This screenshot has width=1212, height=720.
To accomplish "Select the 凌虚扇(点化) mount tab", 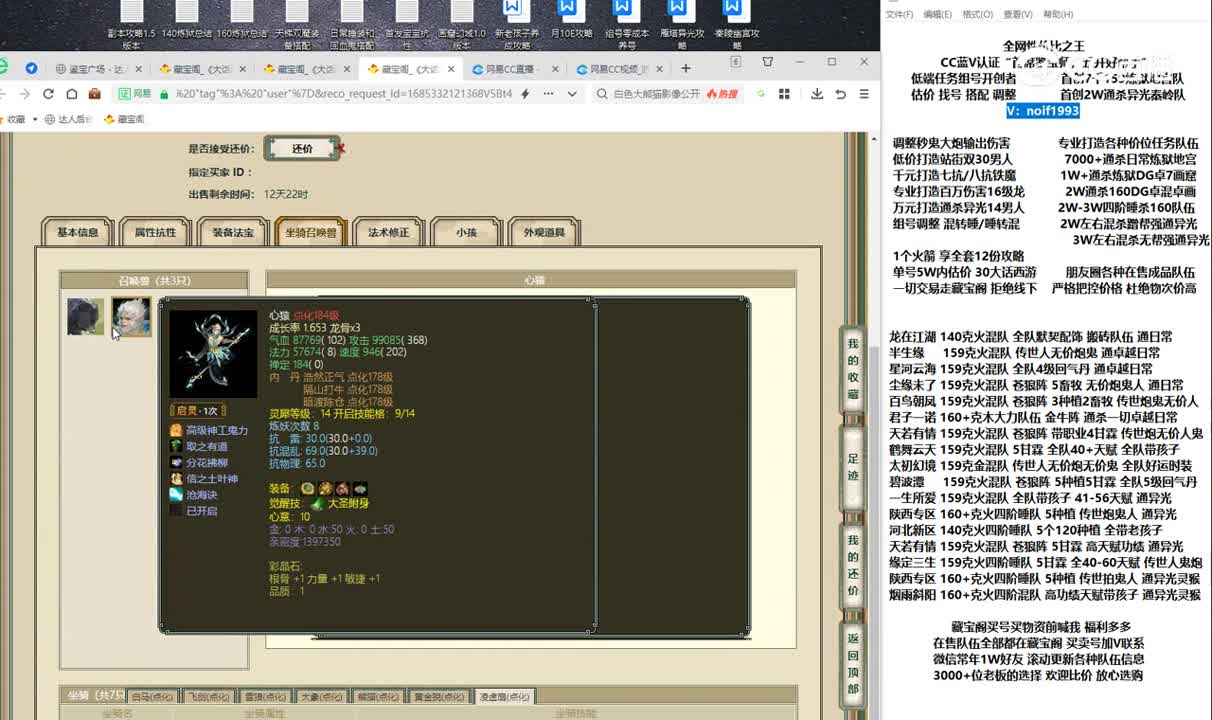I will click(505, 696).
